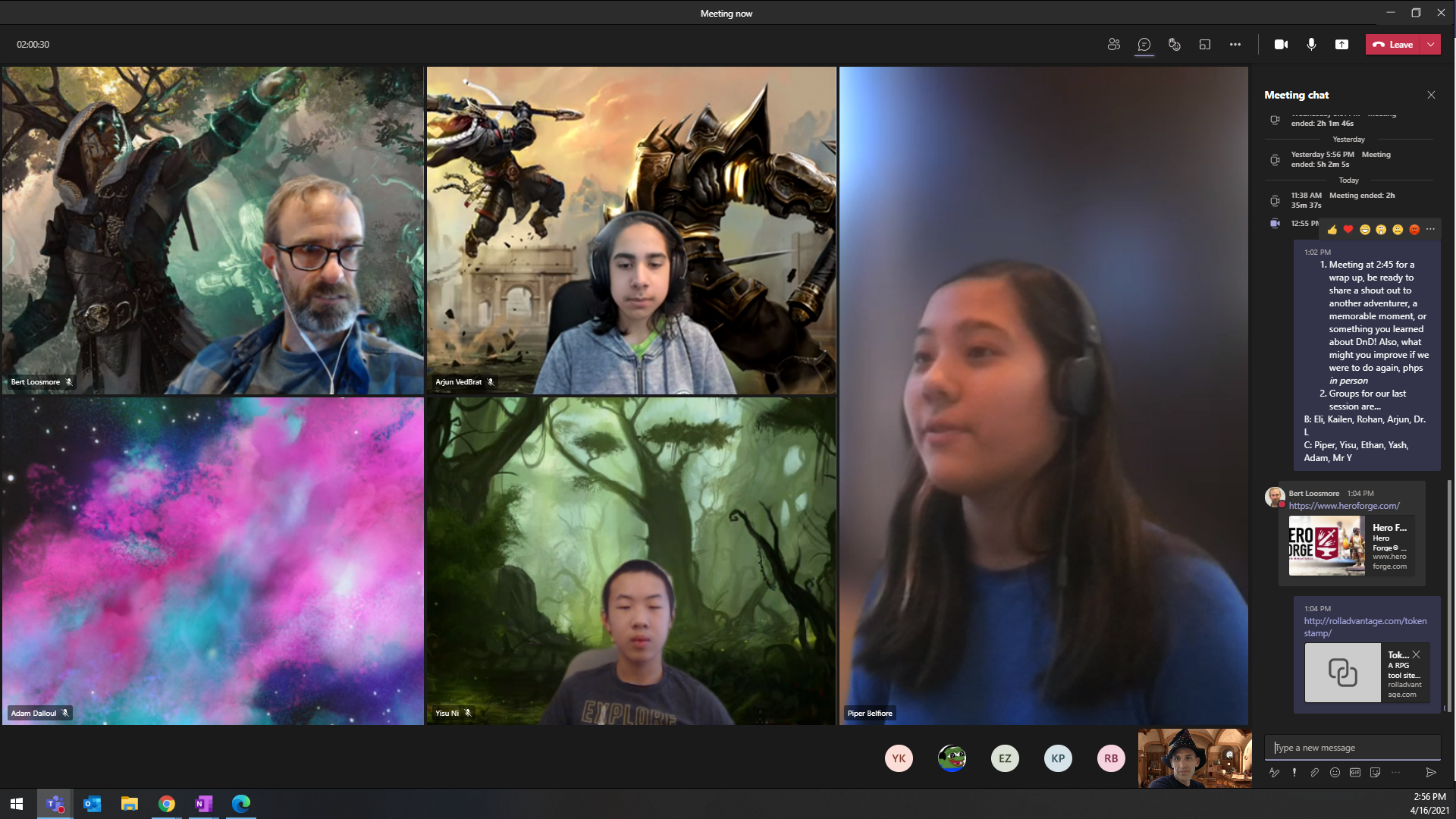The image size is (1456, 819).
Task: Toggle the camera off
Action: pyautogui.click(x=1281, y=45)
